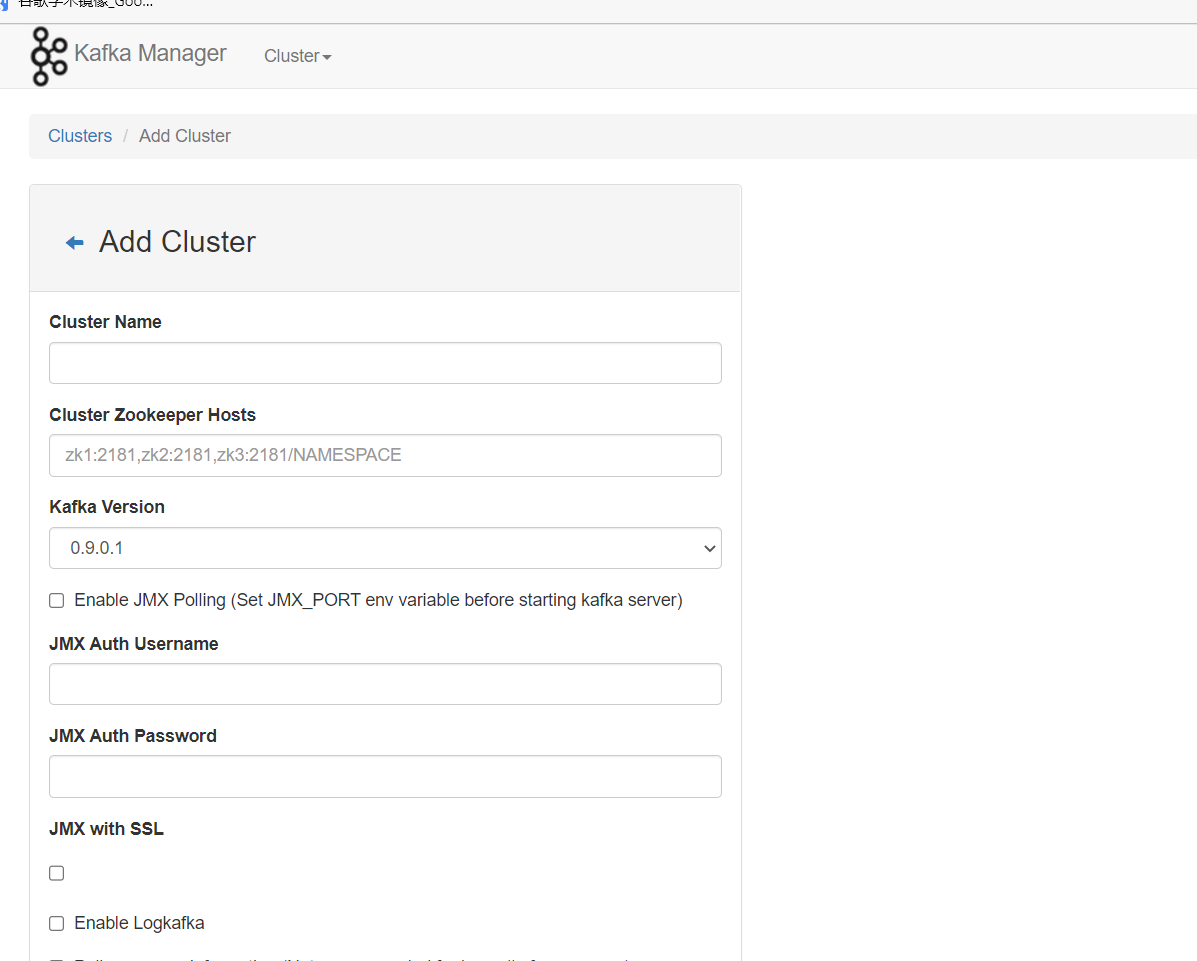Click the favicon on the browser tab
The width and height of the screenshot is (1197, 961).
8,5
